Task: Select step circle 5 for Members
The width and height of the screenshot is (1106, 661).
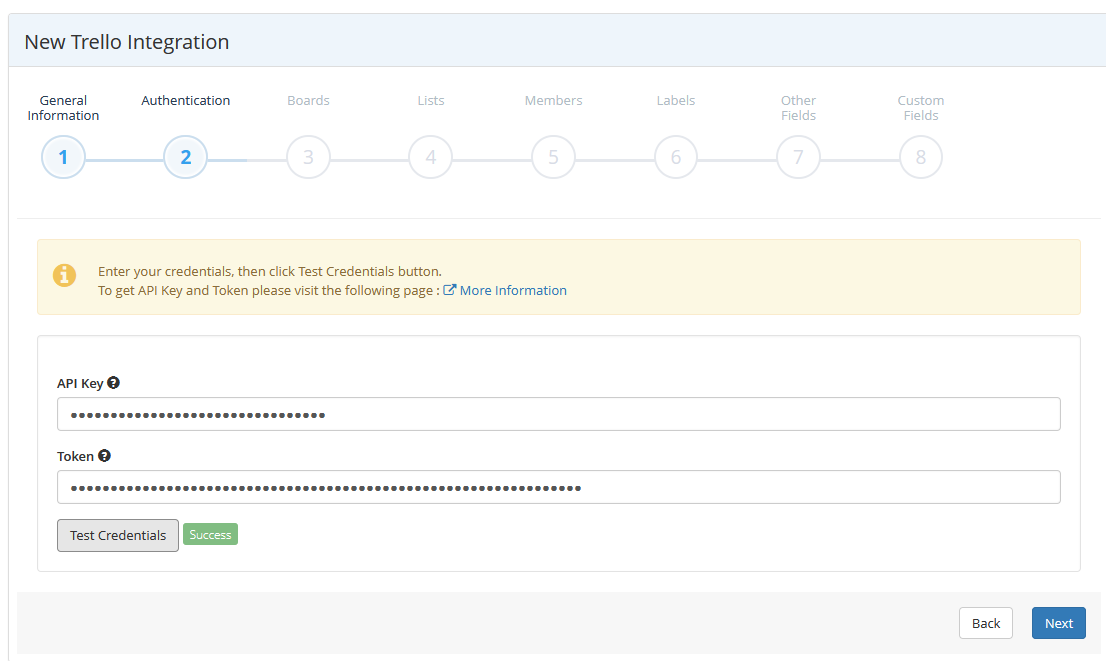Action: pyautogui.click(x=553, y=157)
